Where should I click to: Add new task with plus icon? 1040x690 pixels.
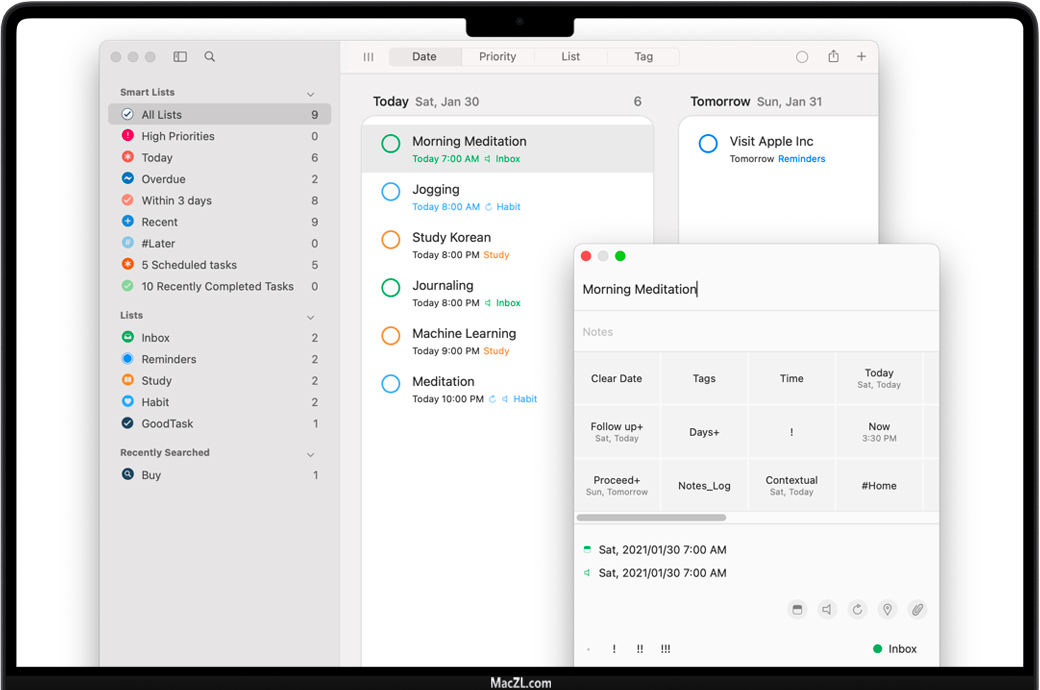[861, 57]
